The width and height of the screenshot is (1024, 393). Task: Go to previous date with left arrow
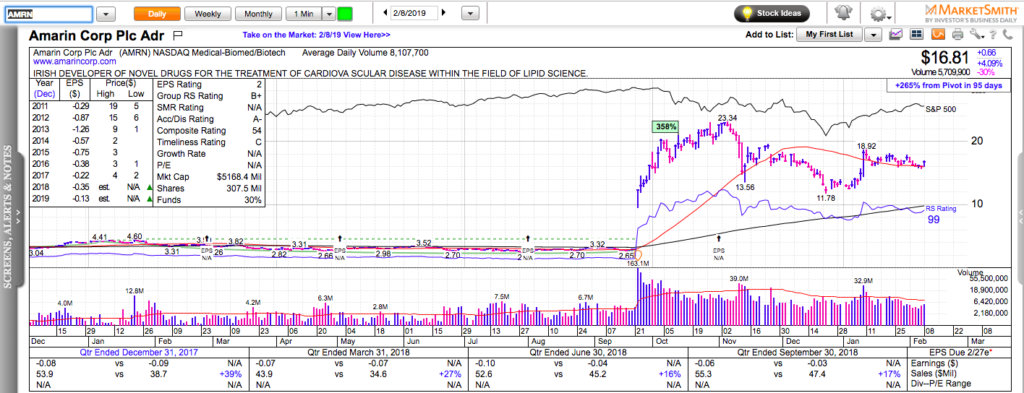click(x=384, y=13)
